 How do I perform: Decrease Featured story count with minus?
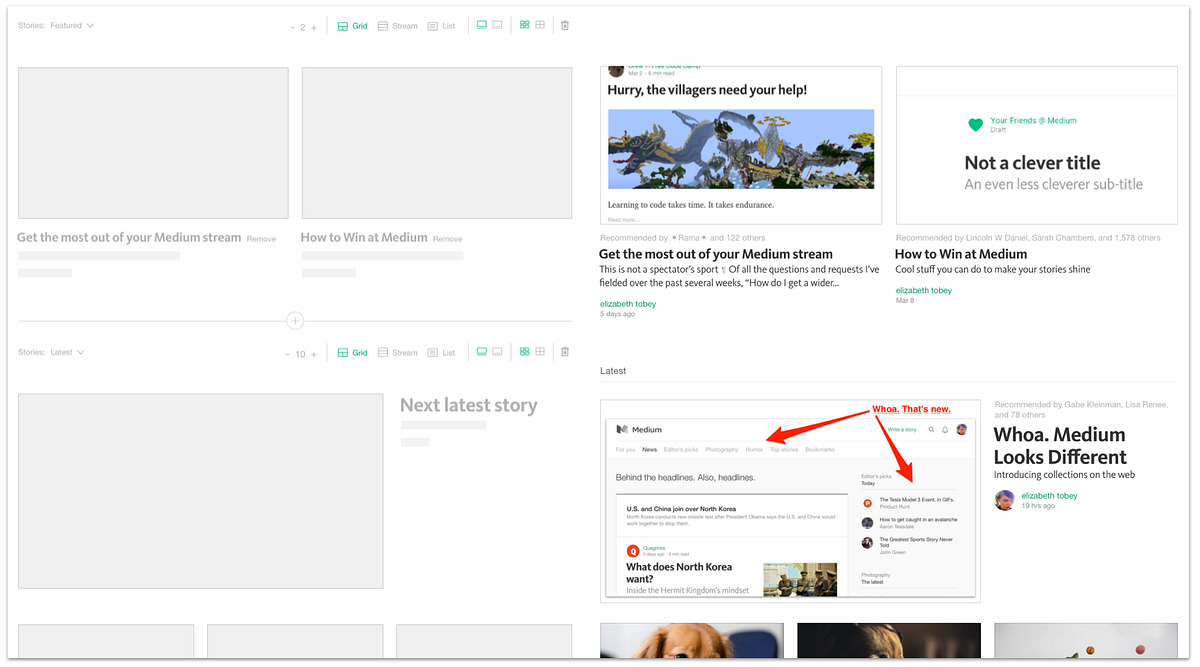[x=291, y=27]
